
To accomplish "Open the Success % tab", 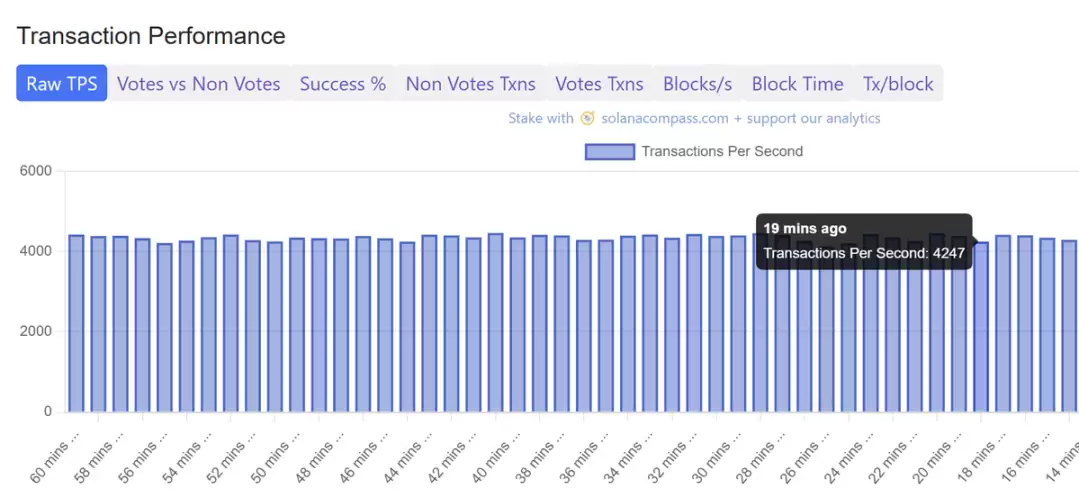I will 342,84.
